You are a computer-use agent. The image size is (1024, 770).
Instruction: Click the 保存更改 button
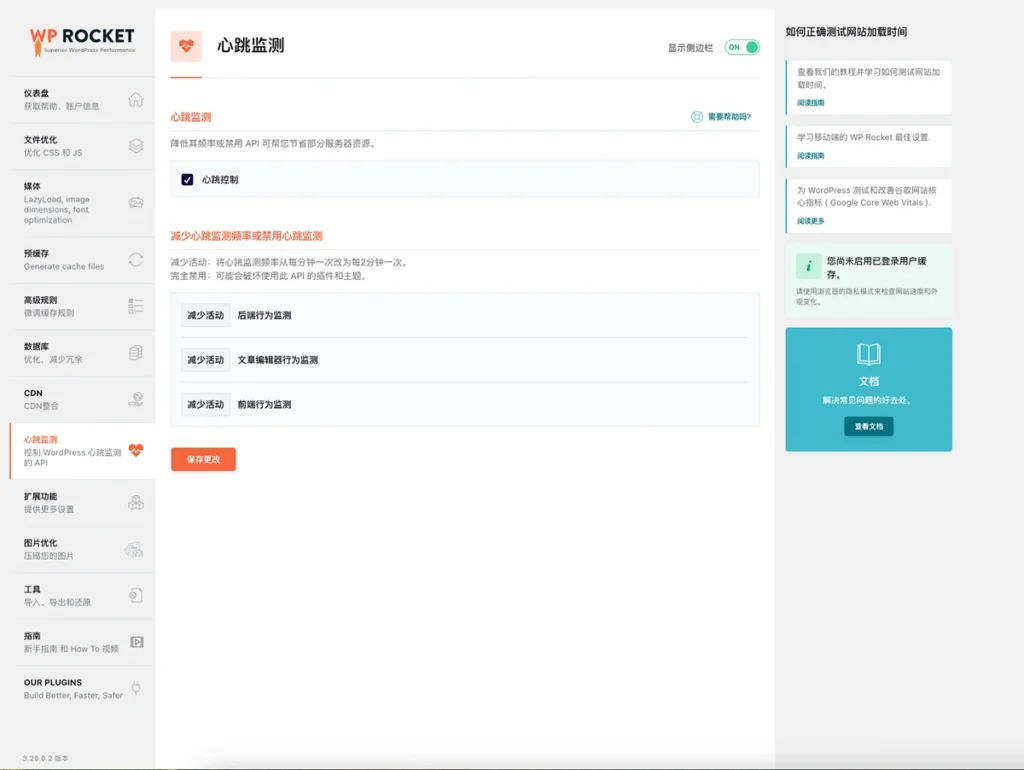click(x=203, y=459)
